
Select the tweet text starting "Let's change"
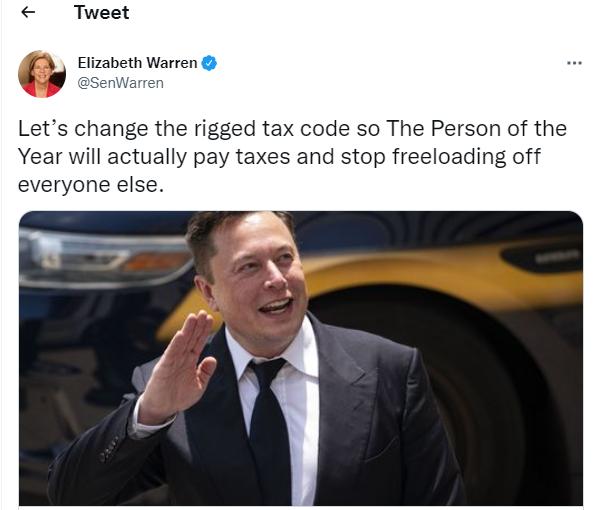292,156
